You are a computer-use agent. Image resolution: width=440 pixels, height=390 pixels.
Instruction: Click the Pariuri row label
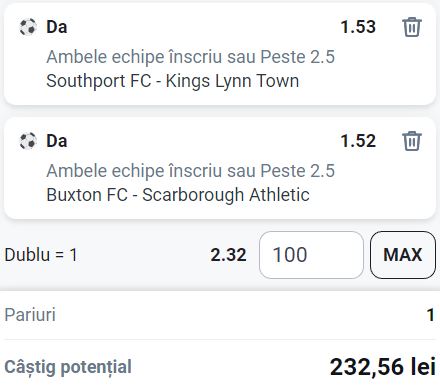[x=30, y=315]
